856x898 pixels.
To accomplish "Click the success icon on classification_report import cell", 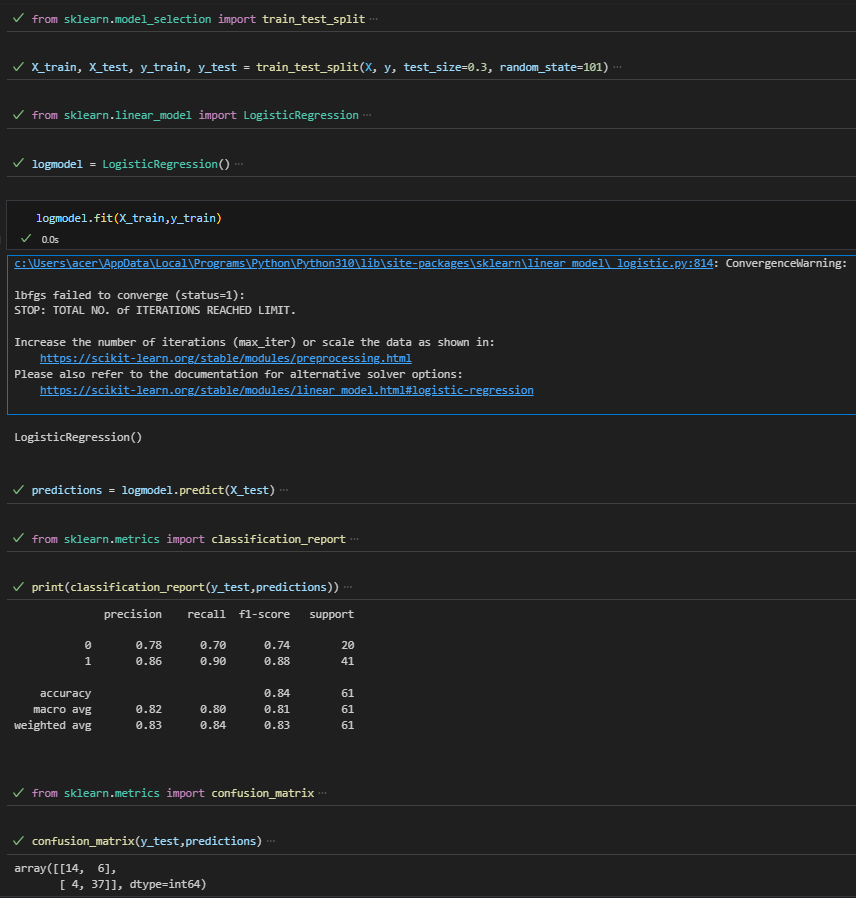I will [18, 538].
